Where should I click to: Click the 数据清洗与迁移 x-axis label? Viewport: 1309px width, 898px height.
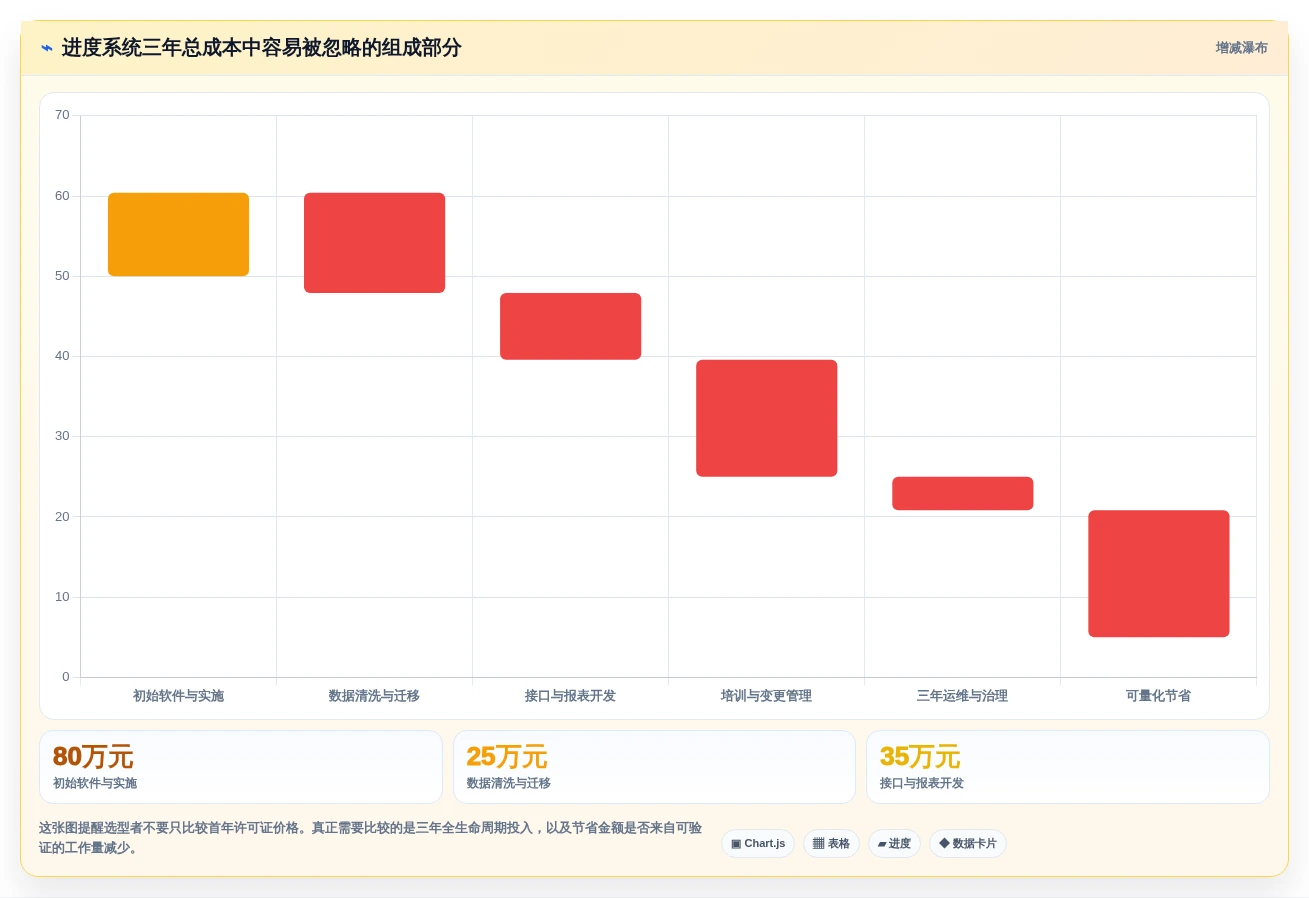(374, 696)
